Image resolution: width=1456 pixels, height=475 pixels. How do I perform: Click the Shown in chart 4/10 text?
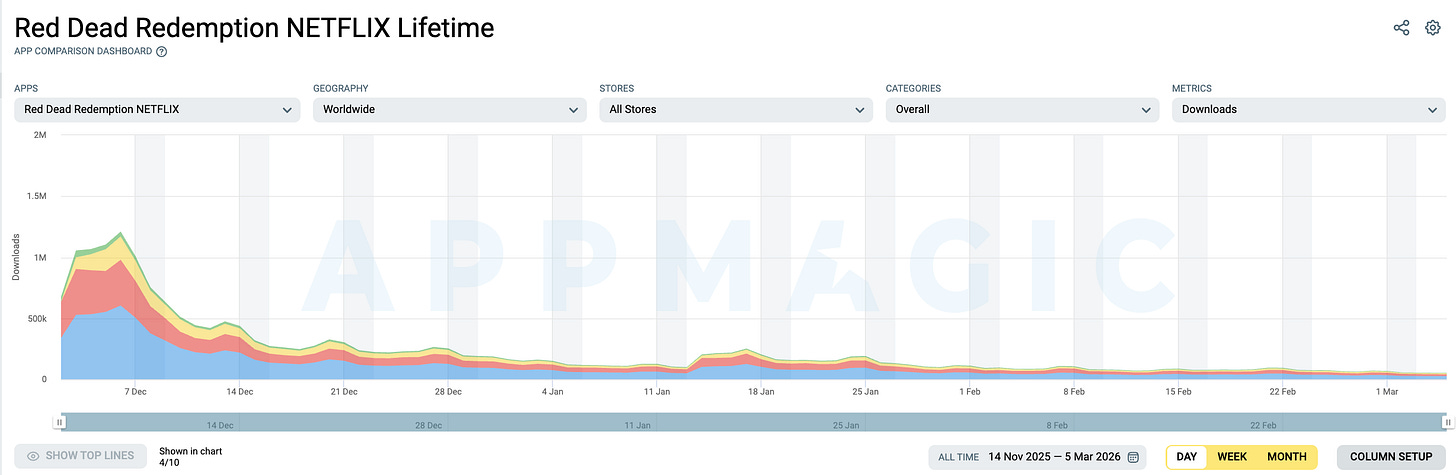(x=190, y=457)
